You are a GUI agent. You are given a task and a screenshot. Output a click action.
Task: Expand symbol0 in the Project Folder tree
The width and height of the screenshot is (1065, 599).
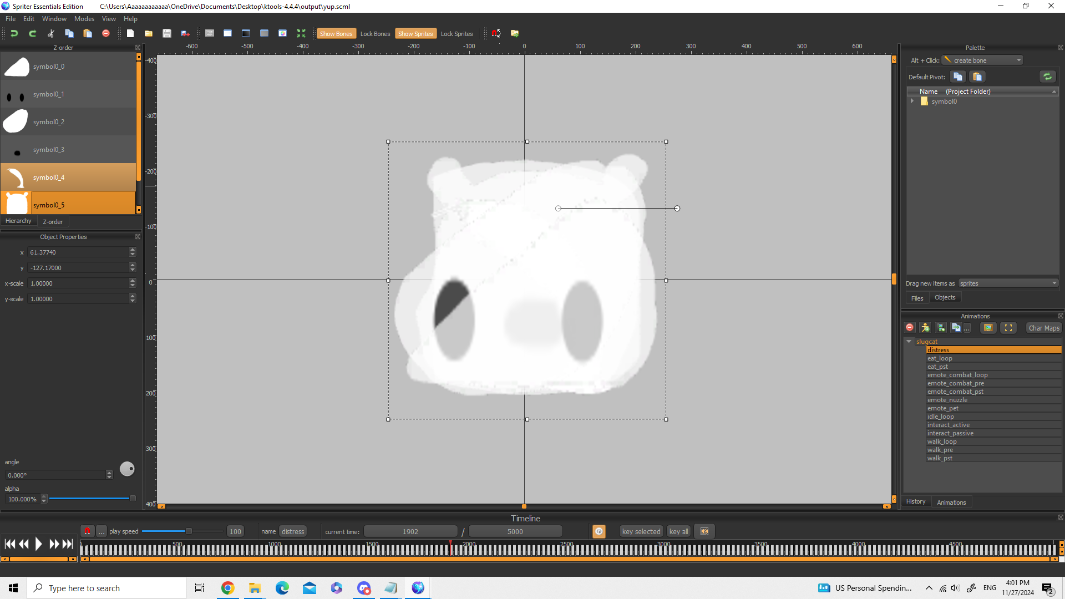pos(913,101)
